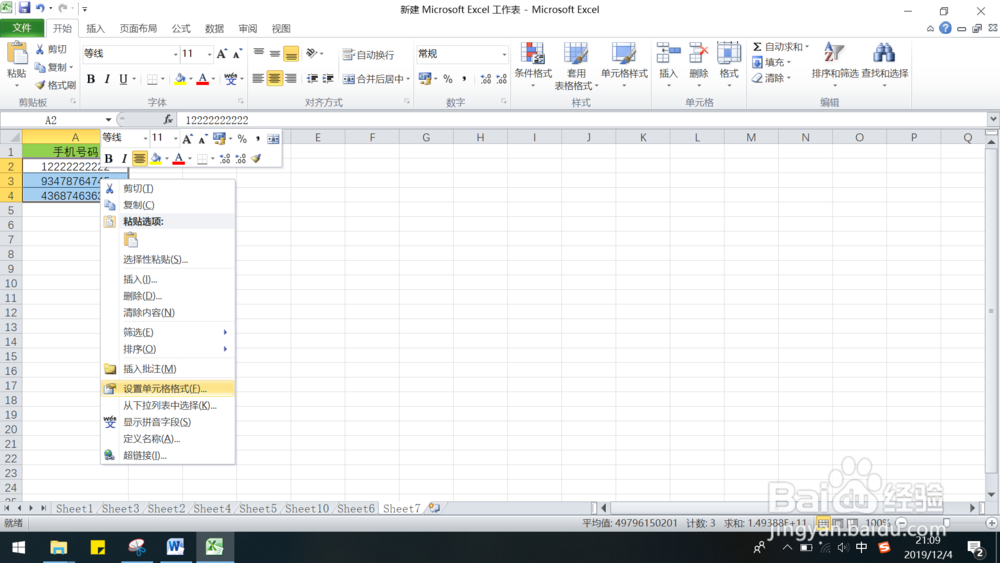1000x563 pixels.
Task: Click the Format Painter brush in ribbon
Action: 40,85
